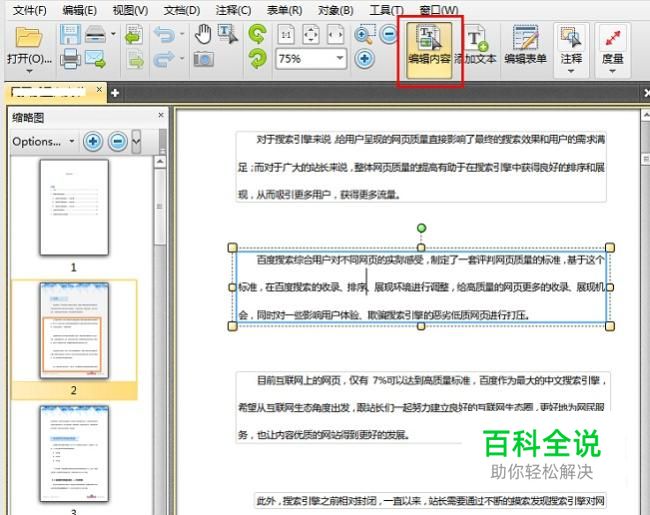
Task: Open the 编辑(E) menu
Action: pyautogui.click(x=79, y=10)
